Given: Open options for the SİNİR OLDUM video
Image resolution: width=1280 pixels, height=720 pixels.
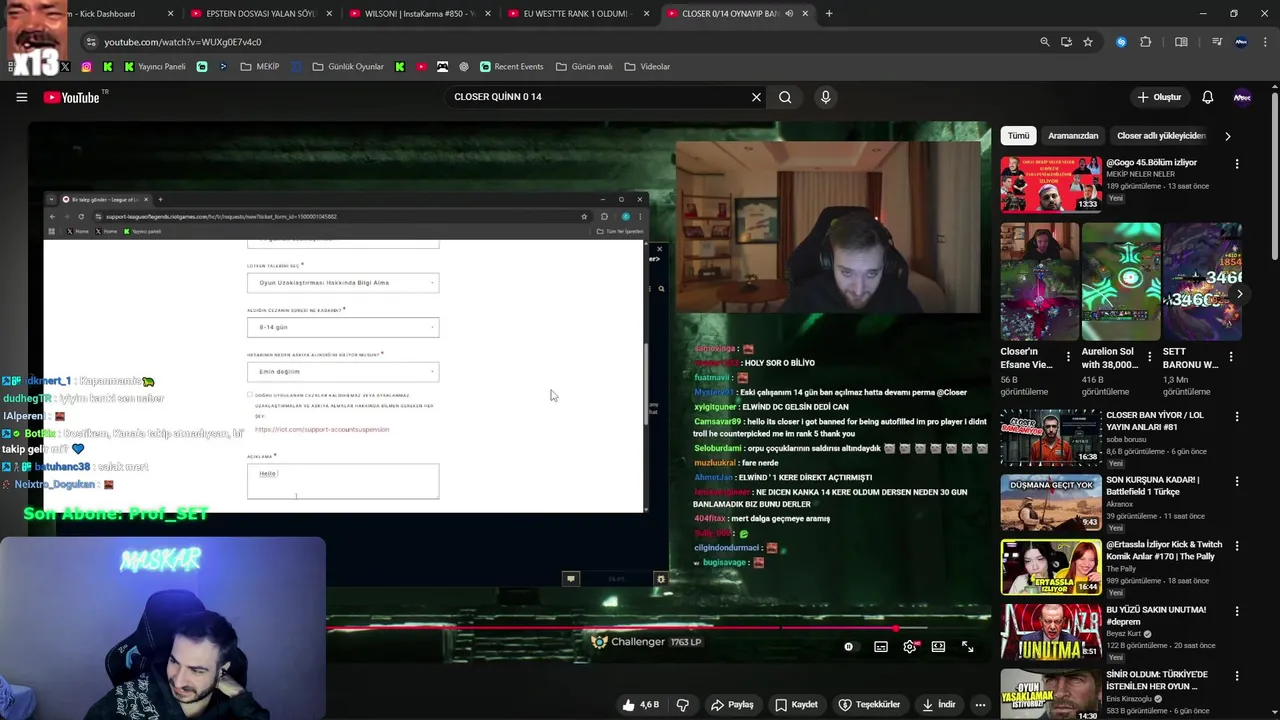Looking at the screenshot, I should [x=1237, y=676].
